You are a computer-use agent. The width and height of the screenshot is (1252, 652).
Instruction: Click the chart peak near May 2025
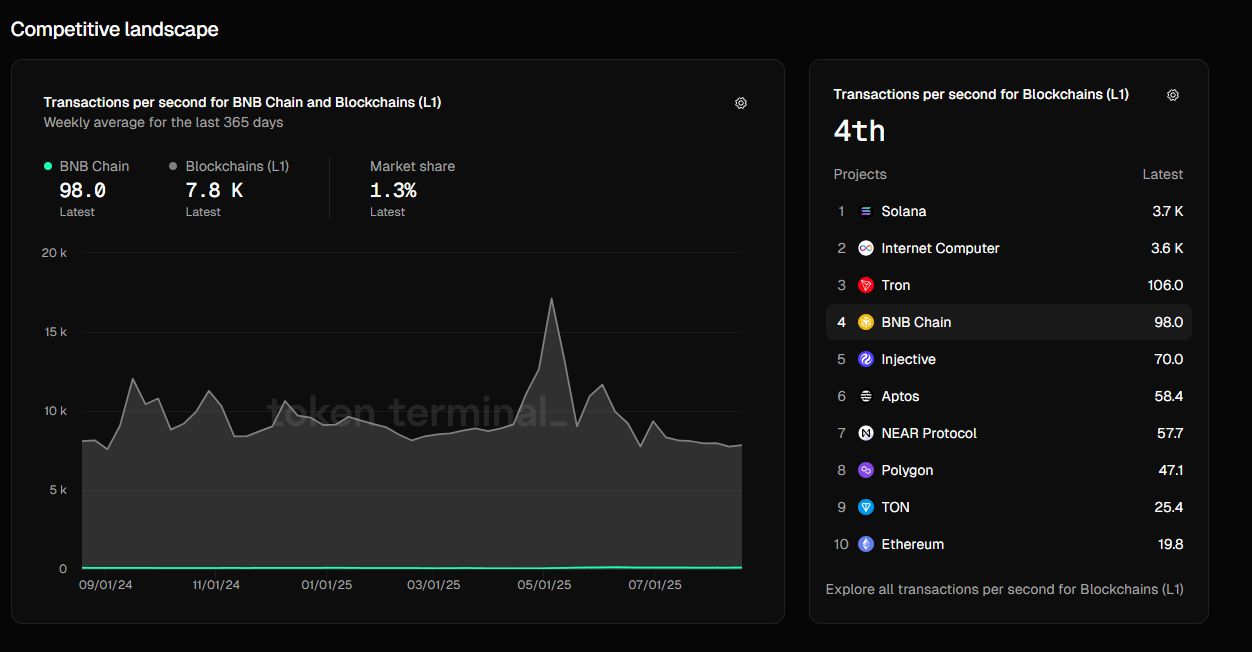click(x=551, y=299)
